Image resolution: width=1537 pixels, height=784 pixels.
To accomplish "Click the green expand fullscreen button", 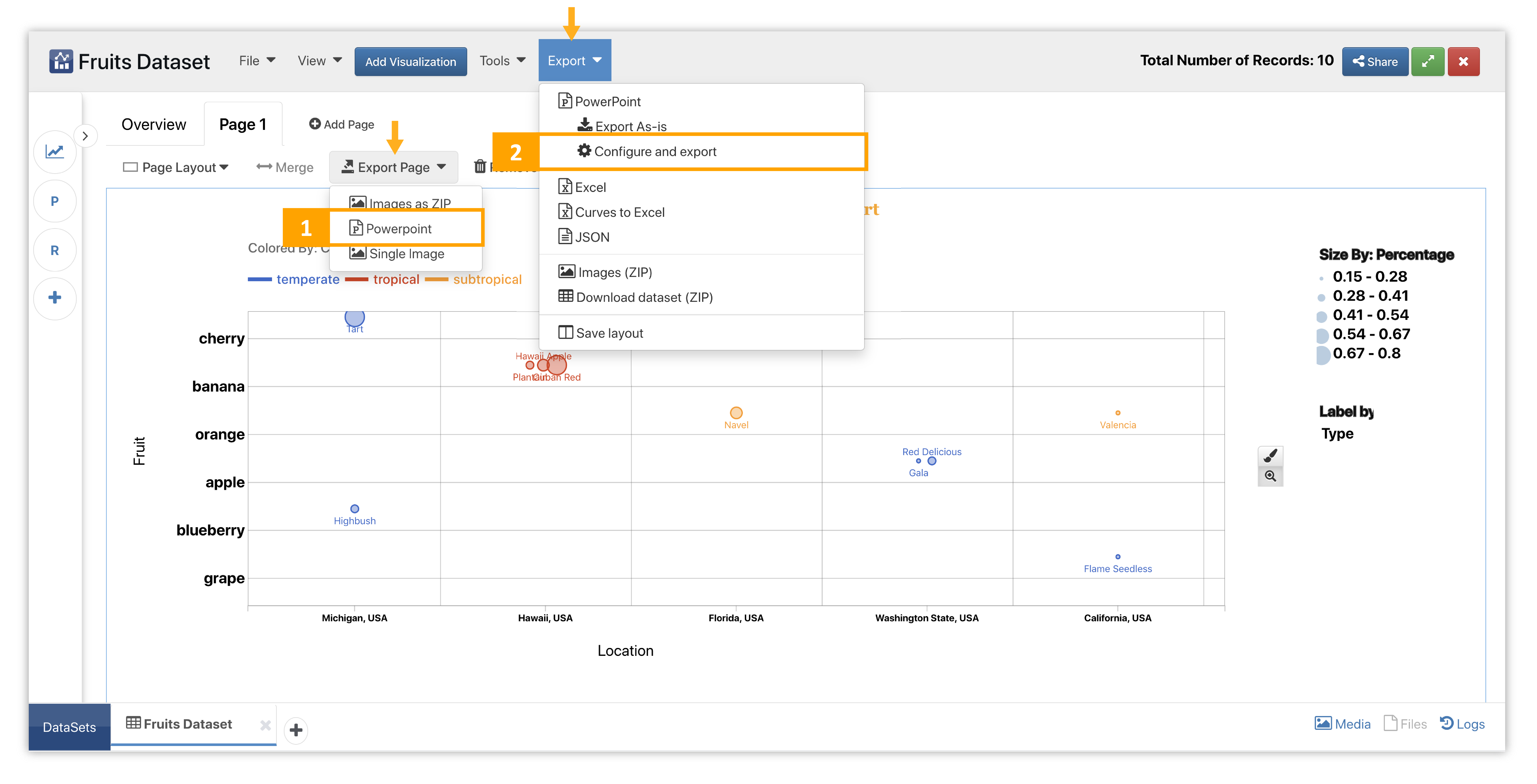I will [1427, 61].
